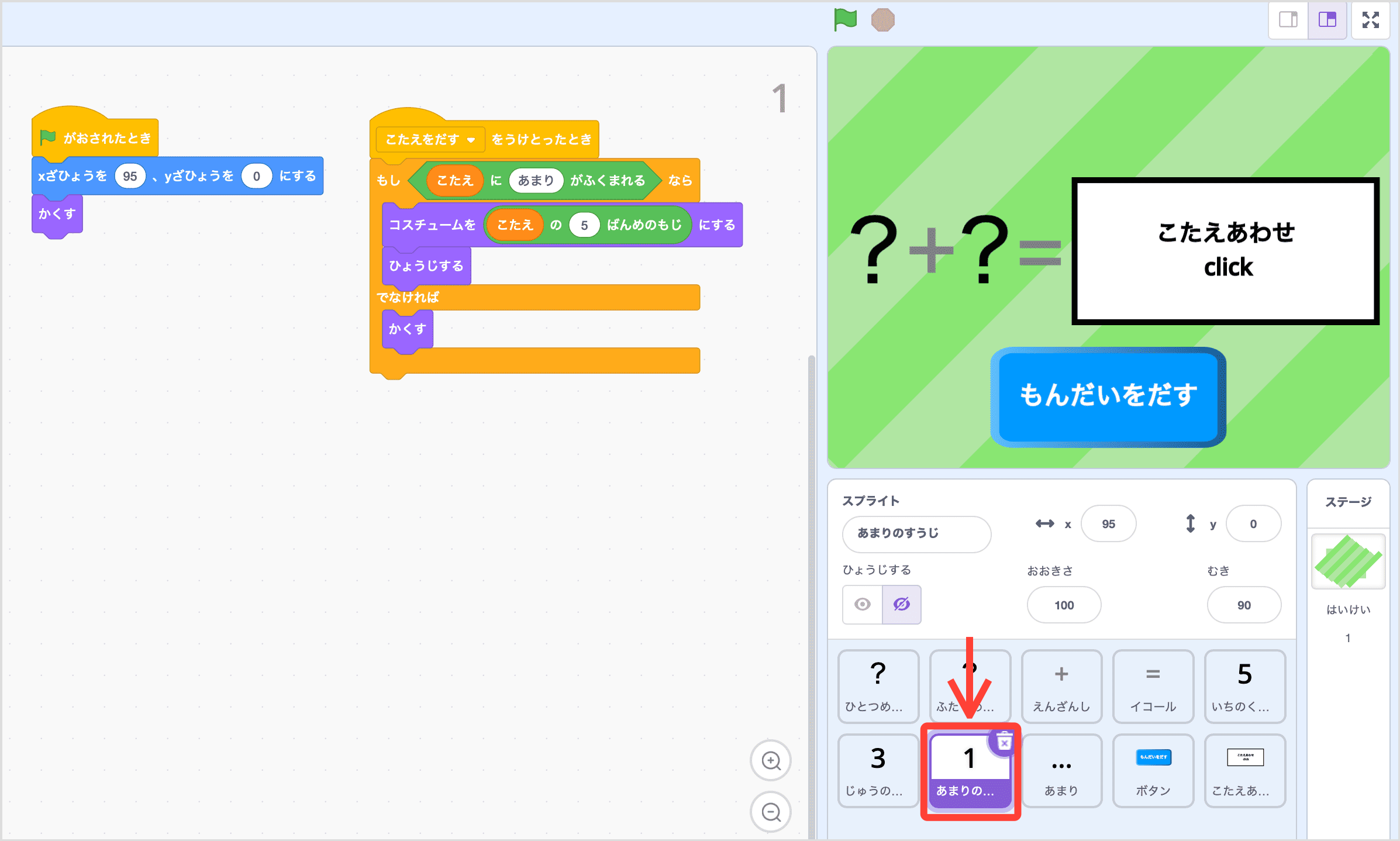The image size is (1400, 841).
Task: Switch to the small stage layout
Action: point(1288,19)
